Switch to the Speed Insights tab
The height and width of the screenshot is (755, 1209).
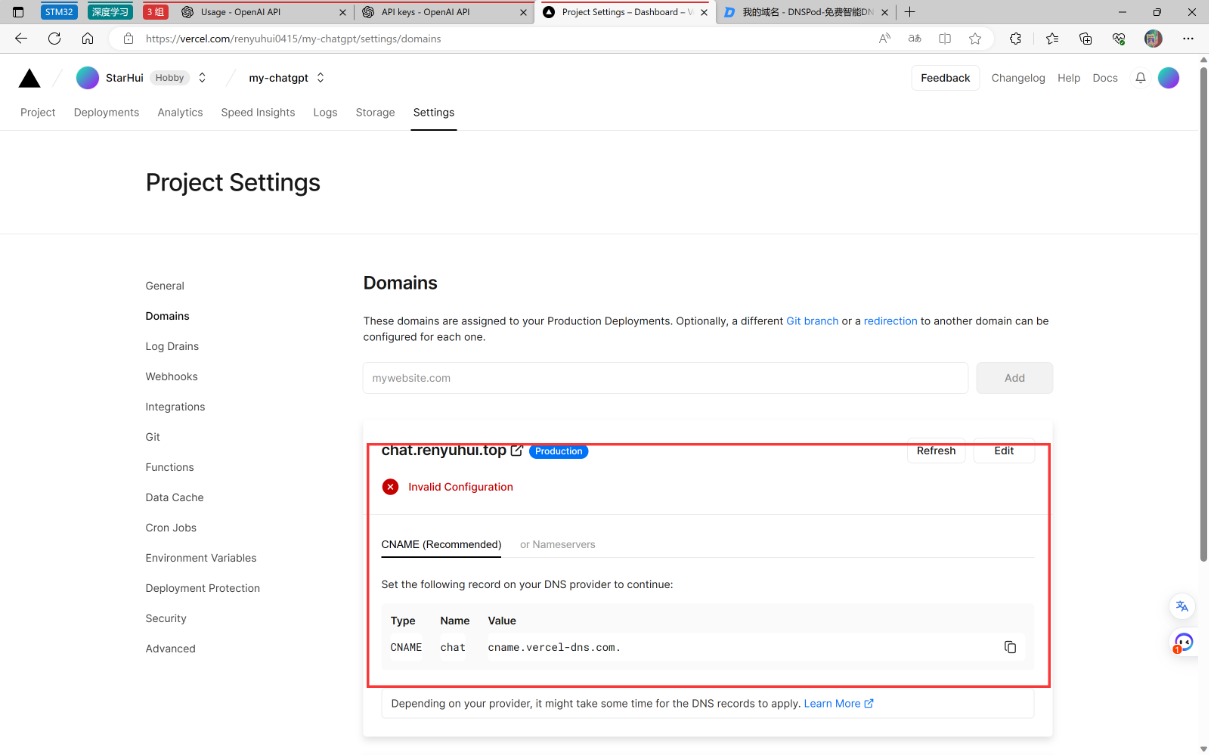pos(258,113)
